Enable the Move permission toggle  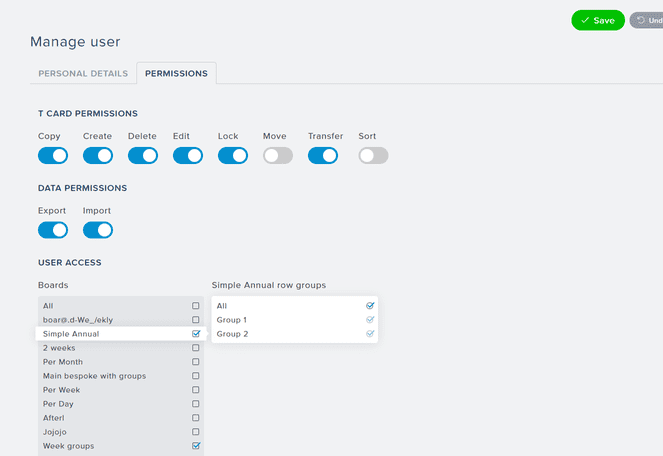(278, 155)
